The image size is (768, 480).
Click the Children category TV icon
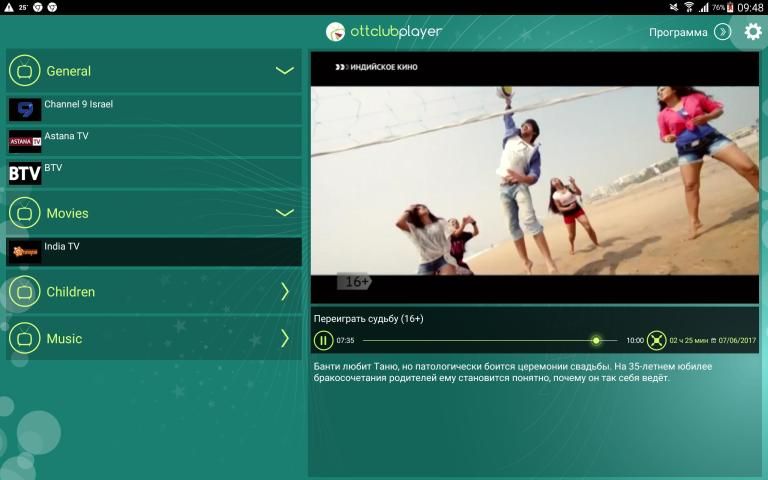click(25, 292)
